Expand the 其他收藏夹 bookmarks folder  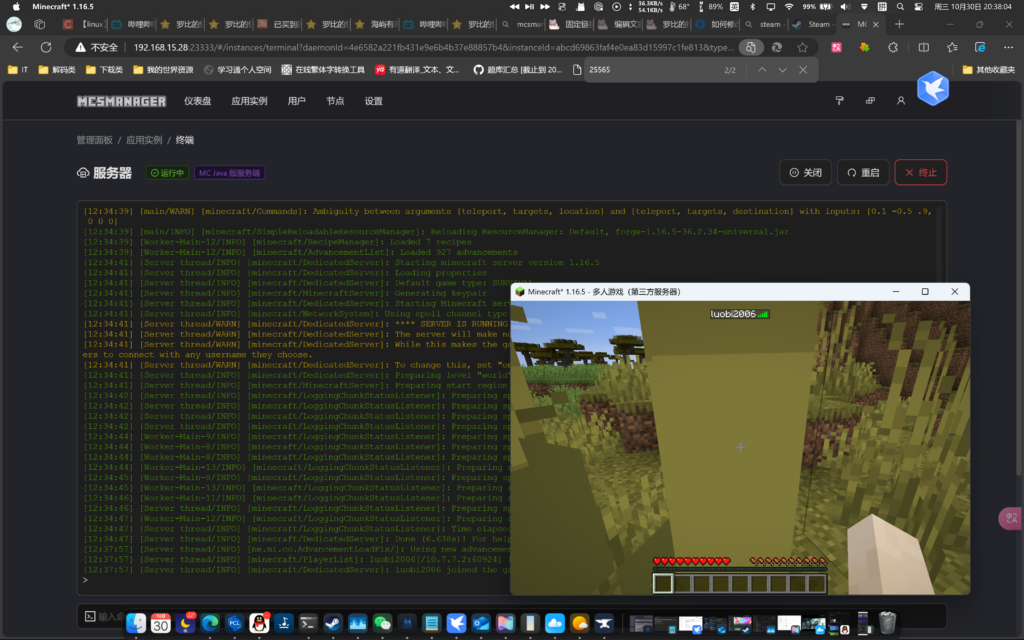pyautogui.click(x=987, y=70)
